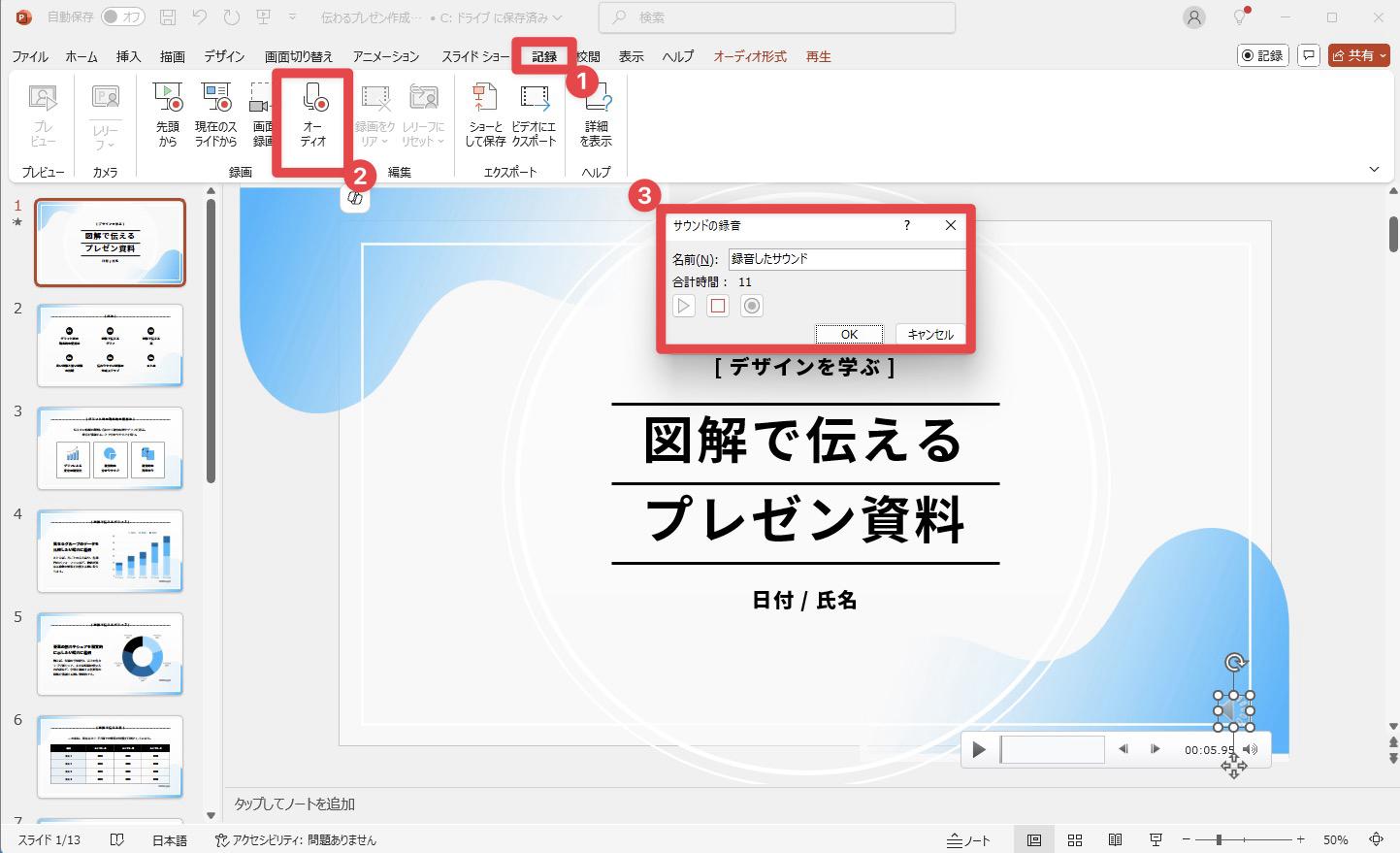Click the lightbulb coming soon icon
The height and width of the screenshot is (853, 1400).
click(1240, 17)
